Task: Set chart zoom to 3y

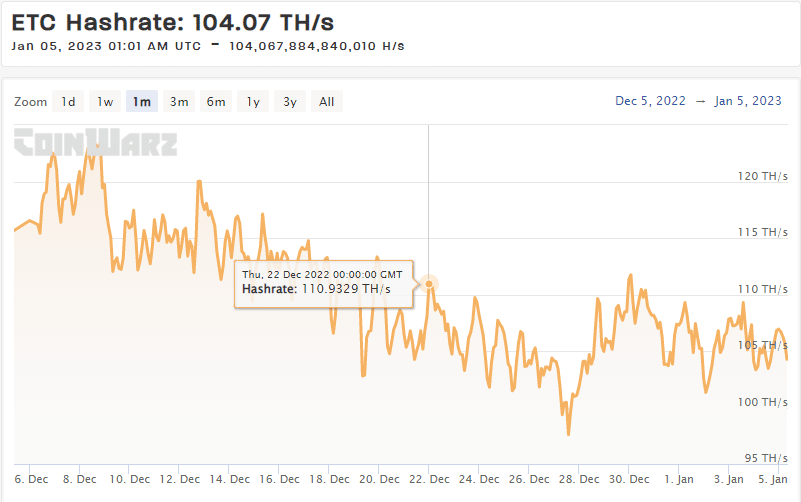Action: 290,101
